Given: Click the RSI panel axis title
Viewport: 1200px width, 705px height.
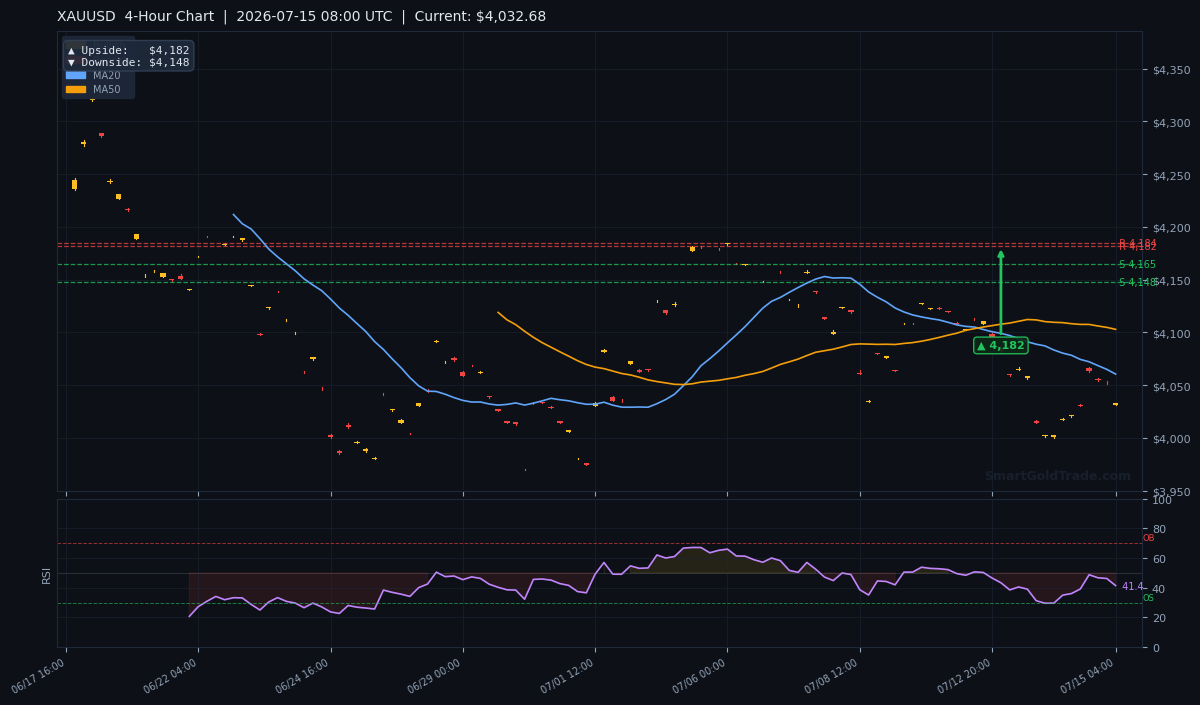Looking at the screenshot, I should point(46,575).
